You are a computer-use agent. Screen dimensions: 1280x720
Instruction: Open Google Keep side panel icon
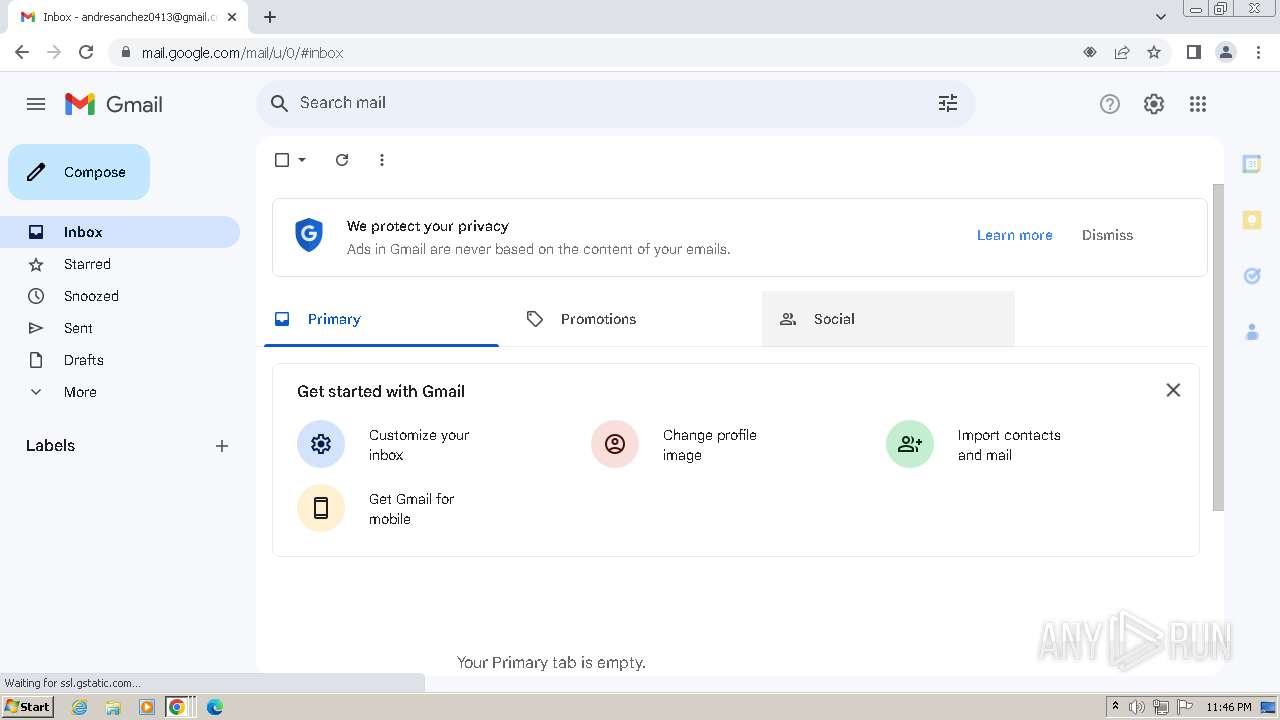[x=1252, y=220]
